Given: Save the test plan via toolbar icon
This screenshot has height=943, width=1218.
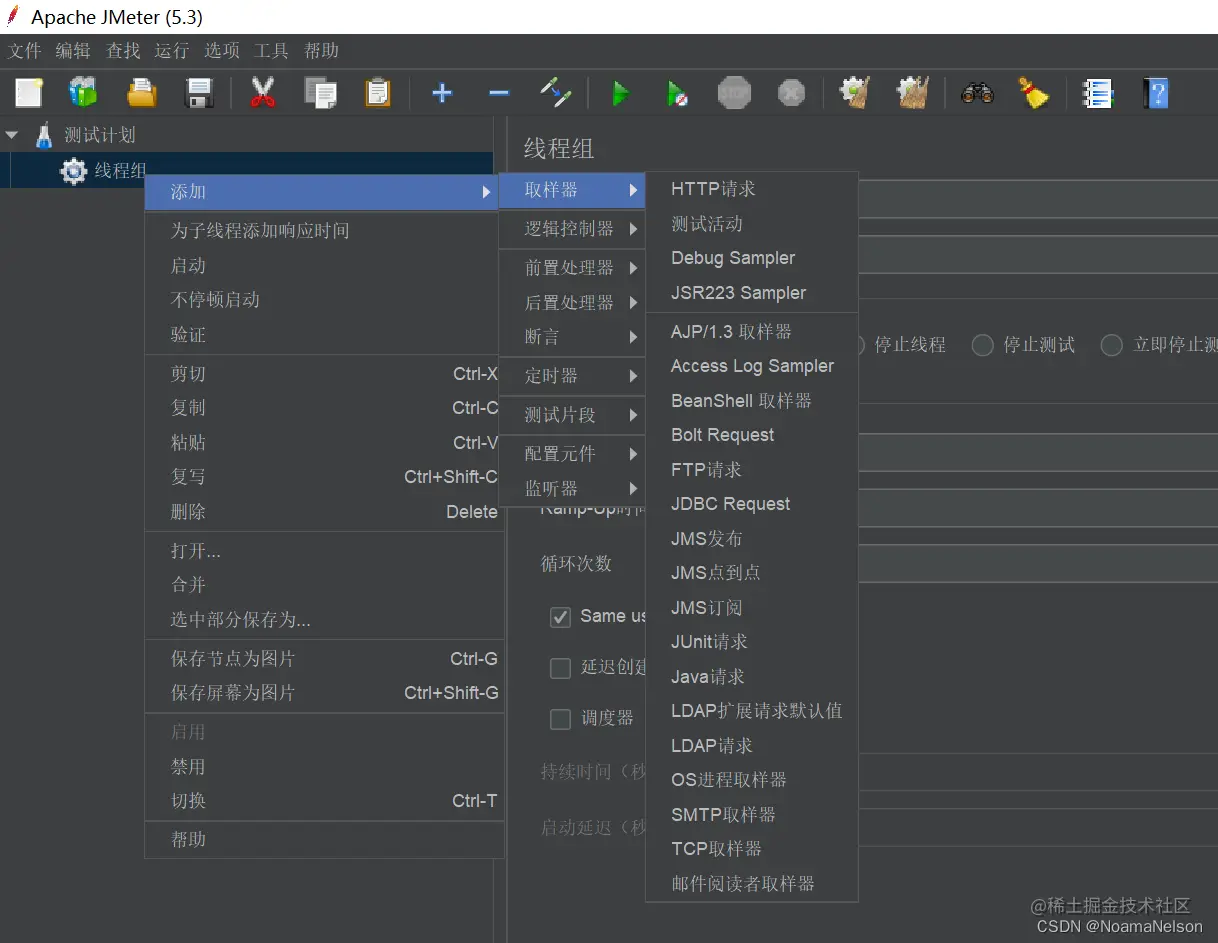Looking at the screenshot, I should click(199, 92).
